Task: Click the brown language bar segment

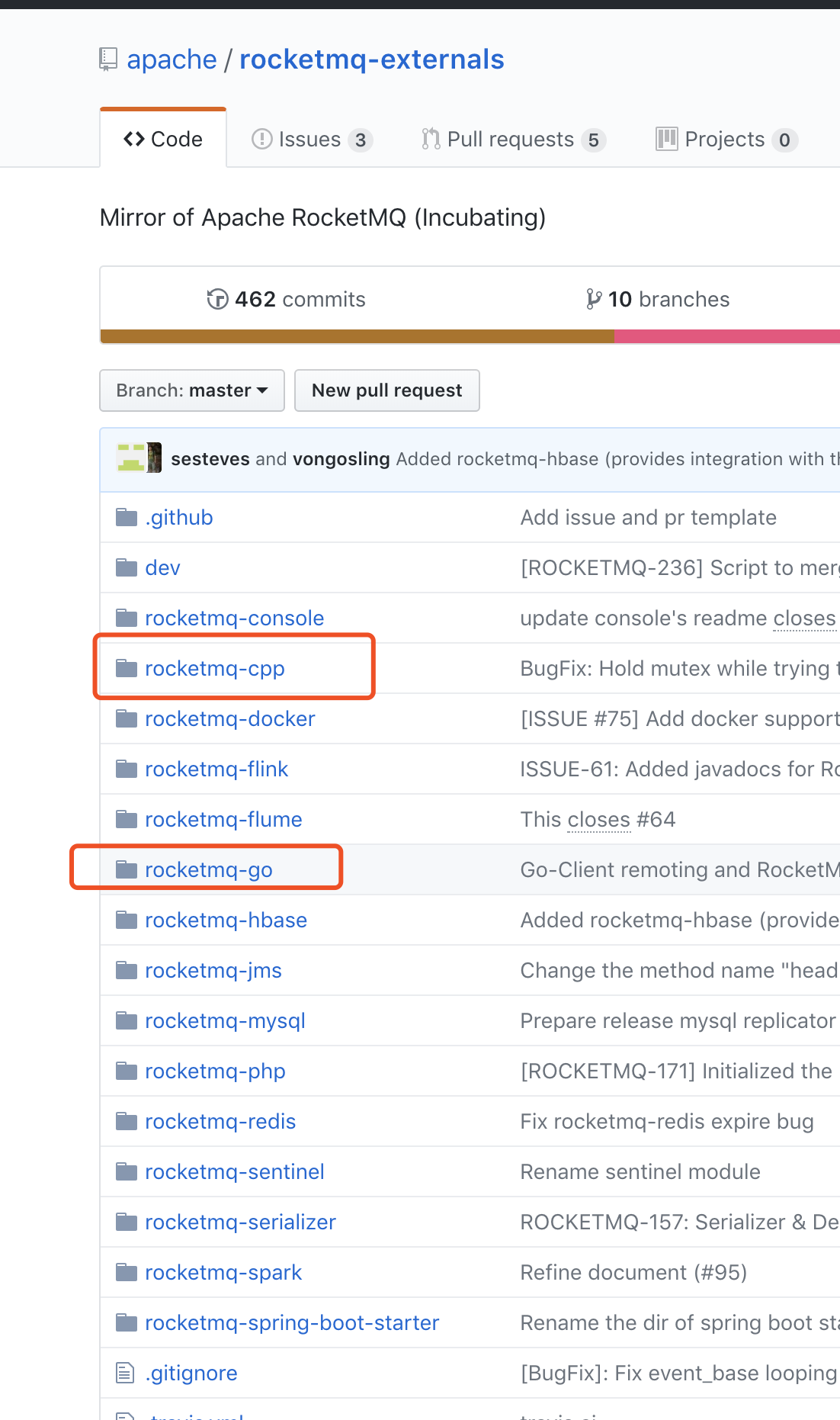Action: tap(357, 336)
